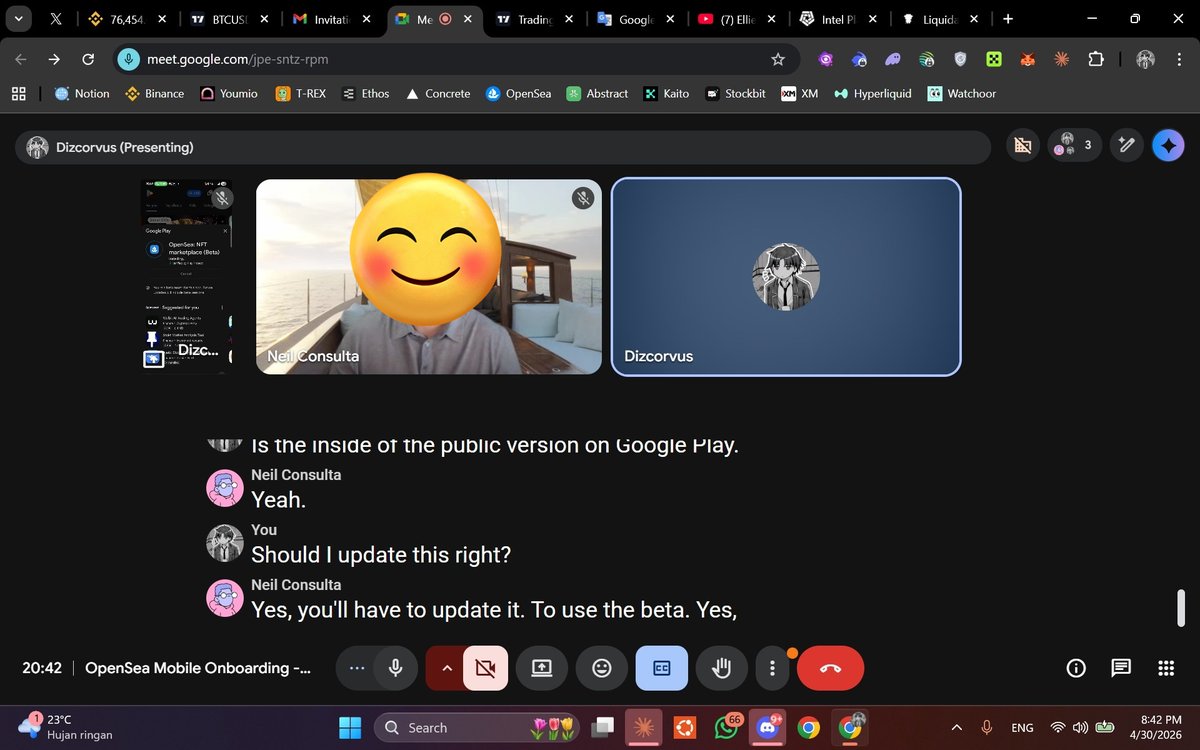Close the Trading tab

click(569, 19)
